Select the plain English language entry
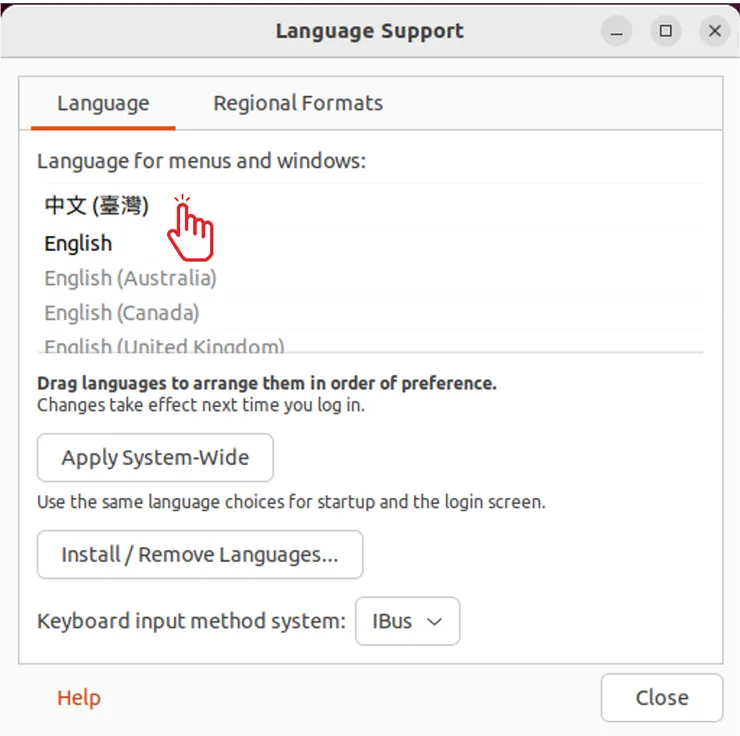This screenshot has width=740, height=736. [78, 243]
